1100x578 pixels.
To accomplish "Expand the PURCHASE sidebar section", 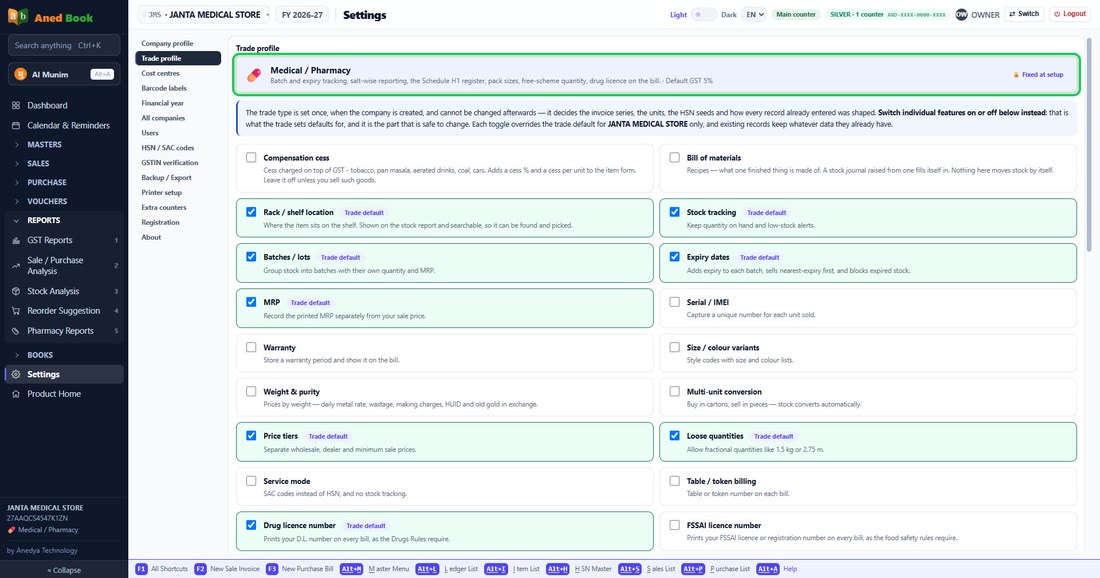I will pyautogui.click(x=63, y=182).
